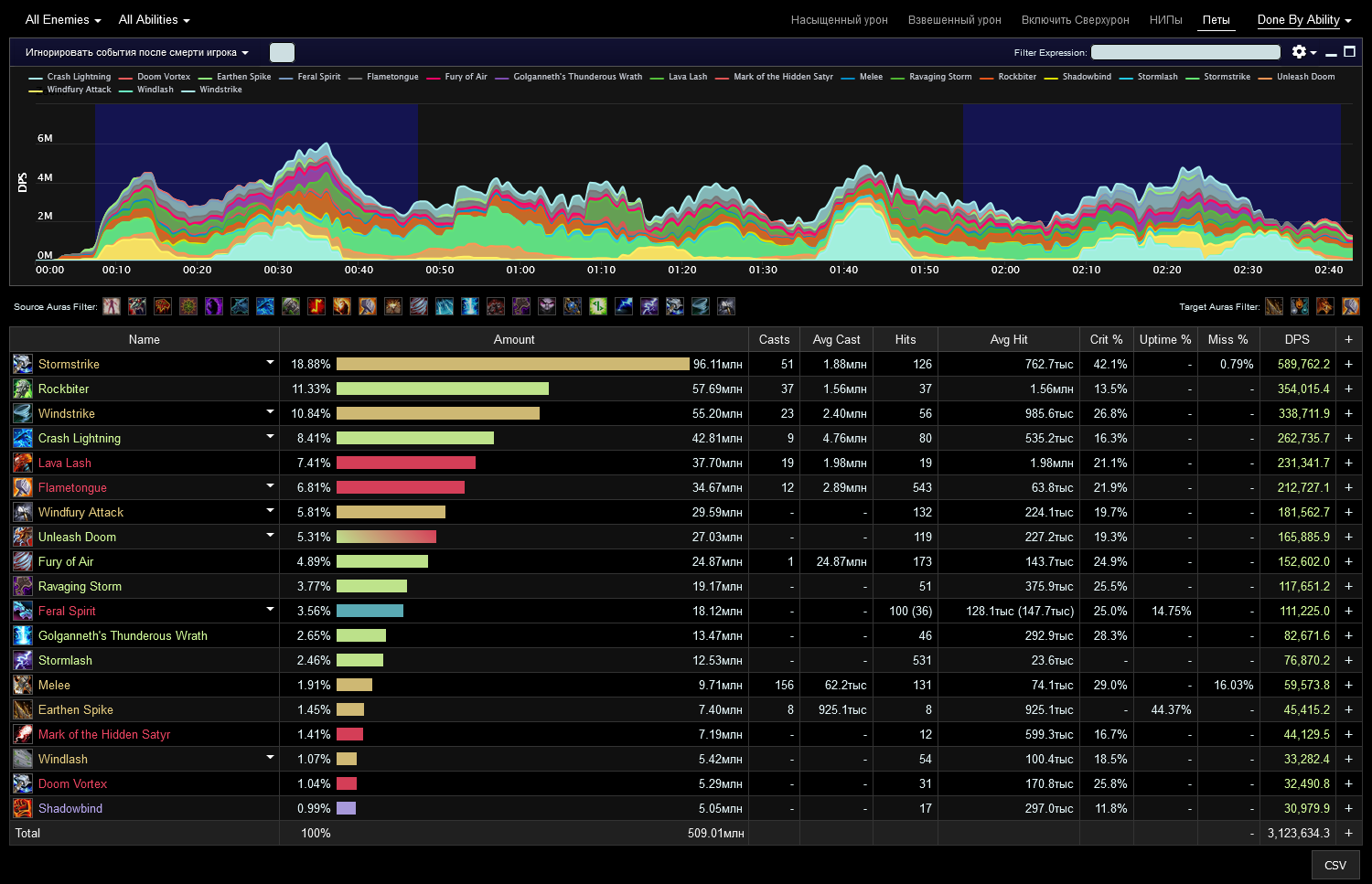
Task: Enable the Включить Сверхурон option
Action: click(x=1075, y=20)
